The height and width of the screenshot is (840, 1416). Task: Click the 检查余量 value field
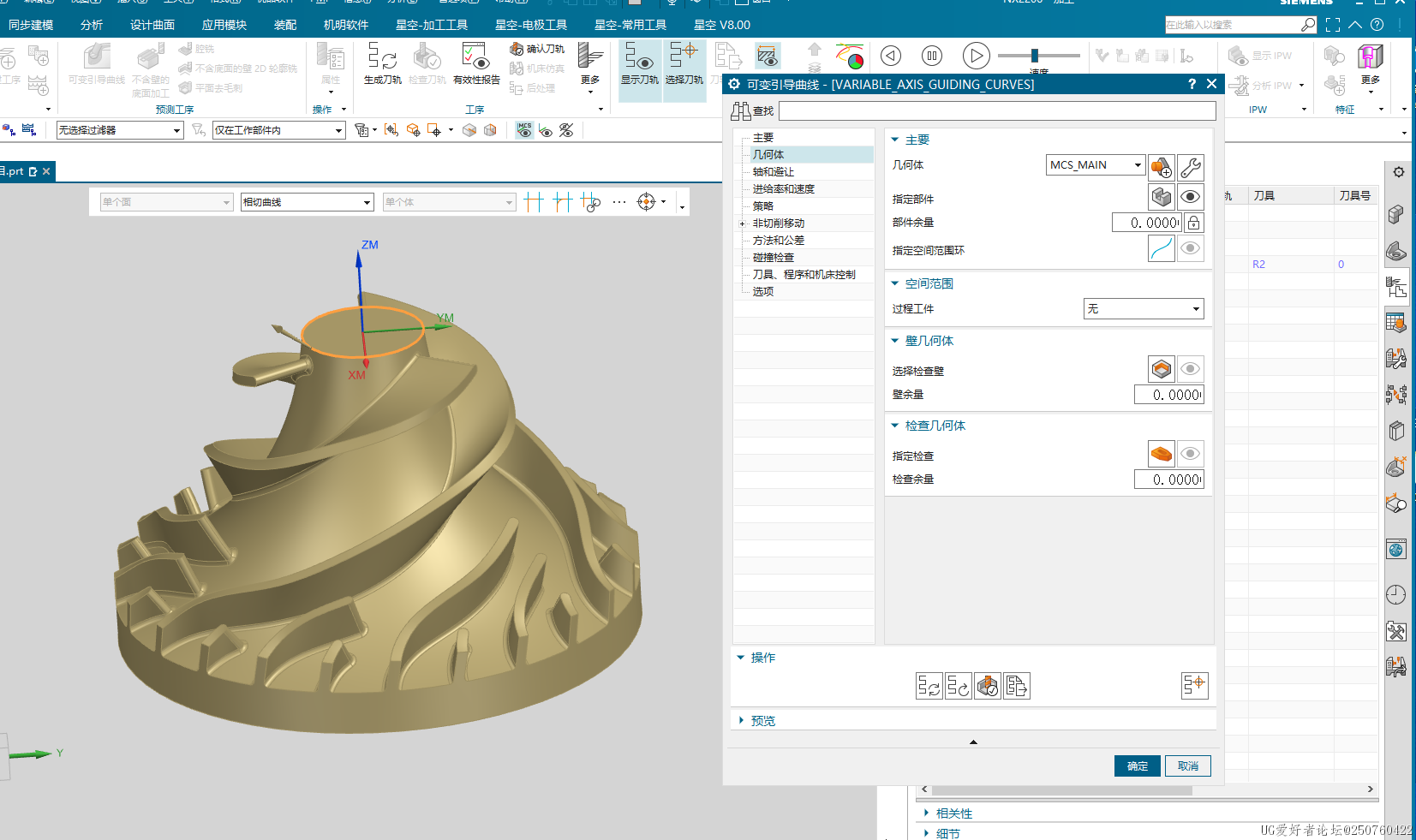[x=1169, y=480]
